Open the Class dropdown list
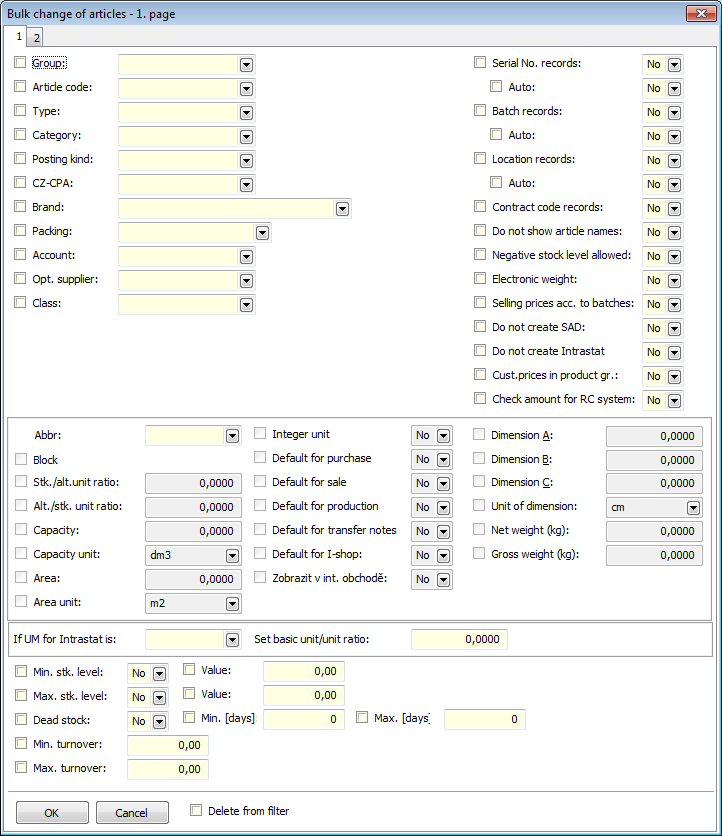 click(x=246, y=304)
